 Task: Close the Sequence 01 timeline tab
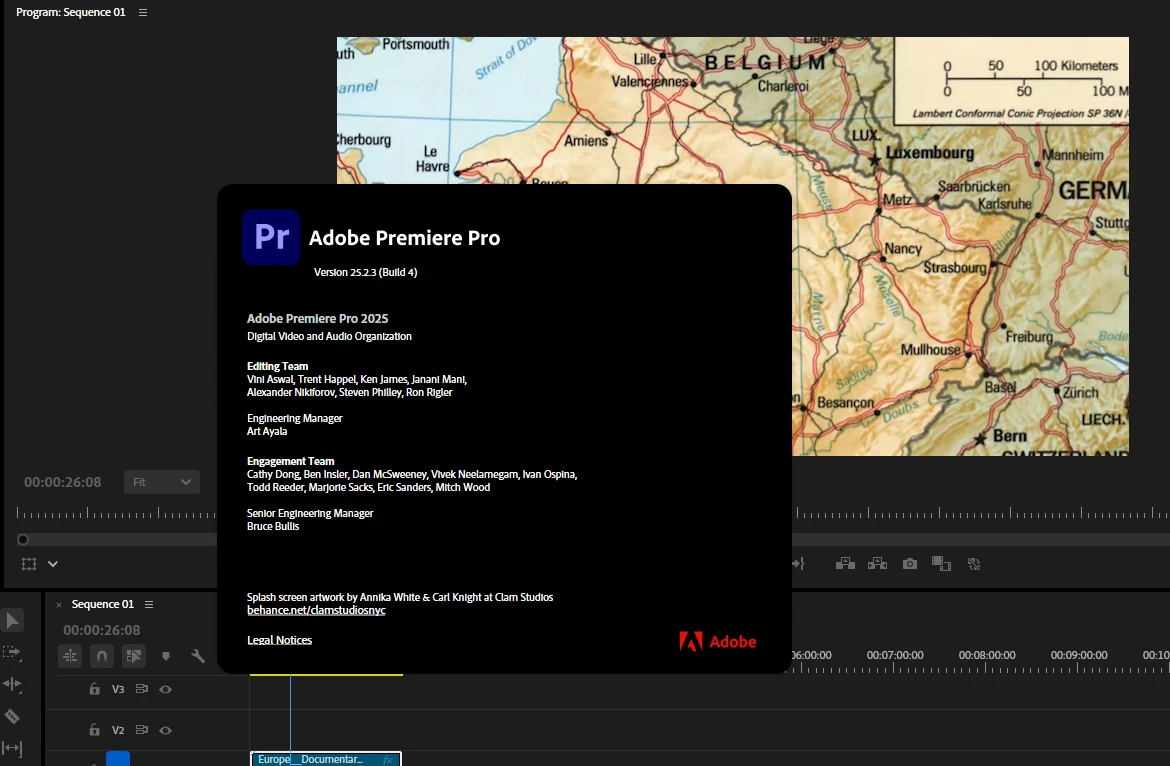click(59, 605)
